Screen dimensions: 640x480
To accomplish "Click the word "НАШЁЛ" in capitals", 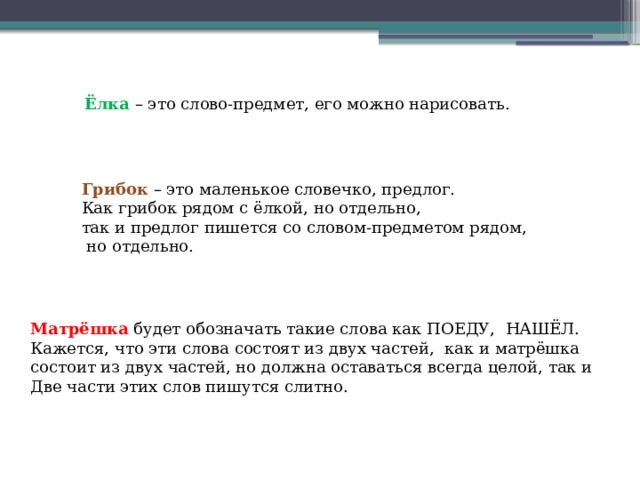I will coord(542,329).
